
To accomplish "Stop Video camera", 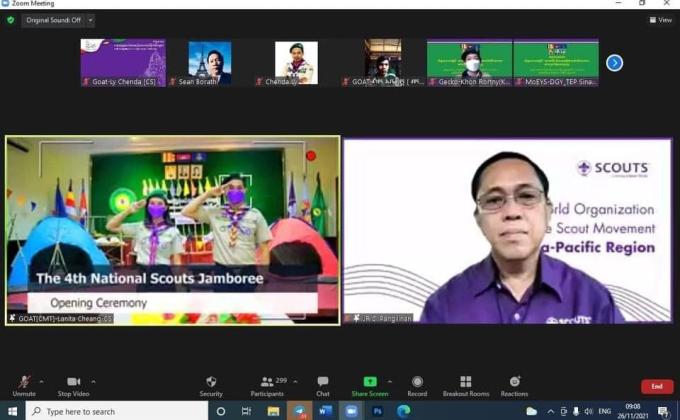I will pyautogui.click(x=73, y=385).
